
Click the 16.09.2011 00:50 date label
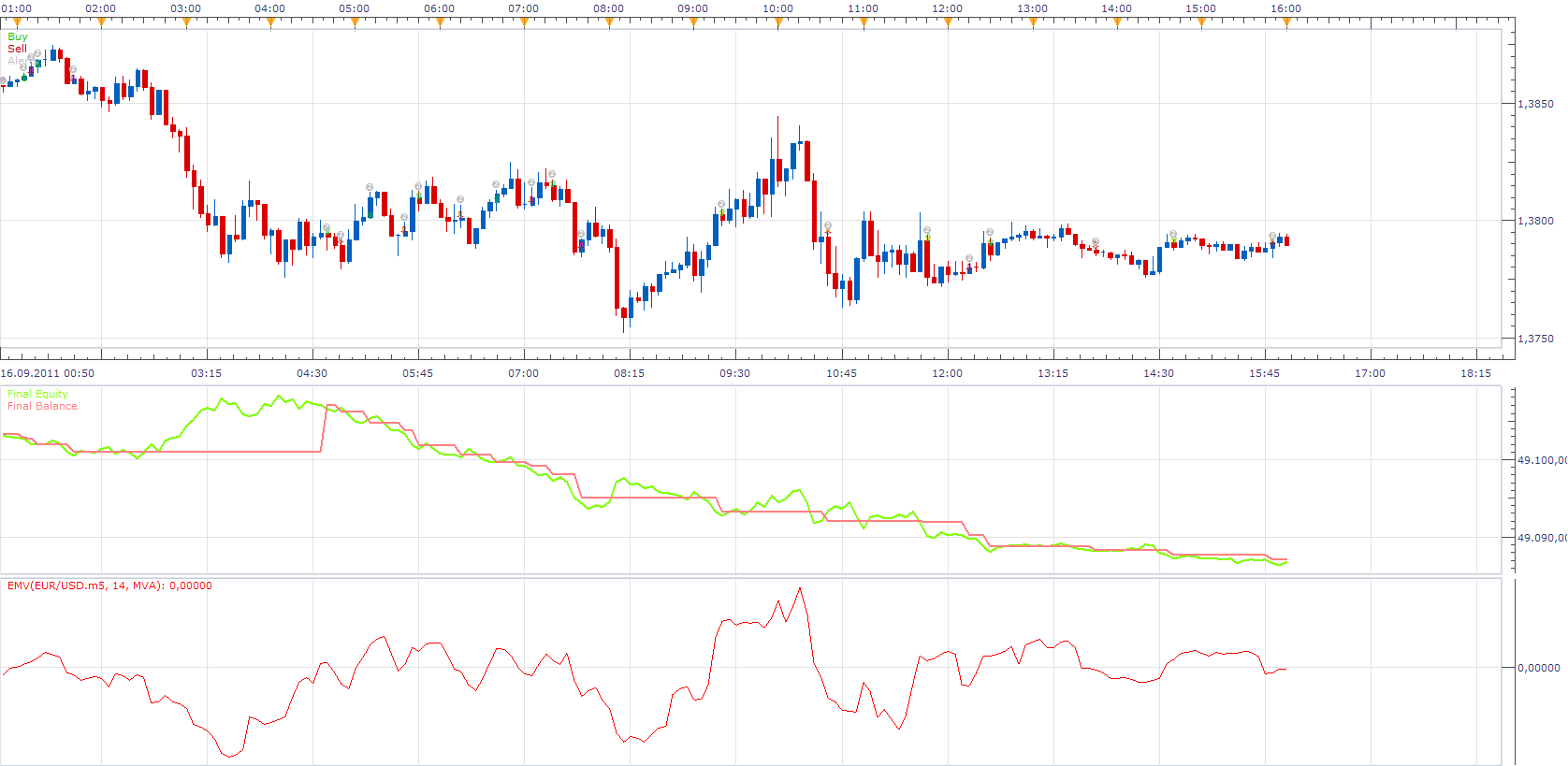(x=47, y=373)
